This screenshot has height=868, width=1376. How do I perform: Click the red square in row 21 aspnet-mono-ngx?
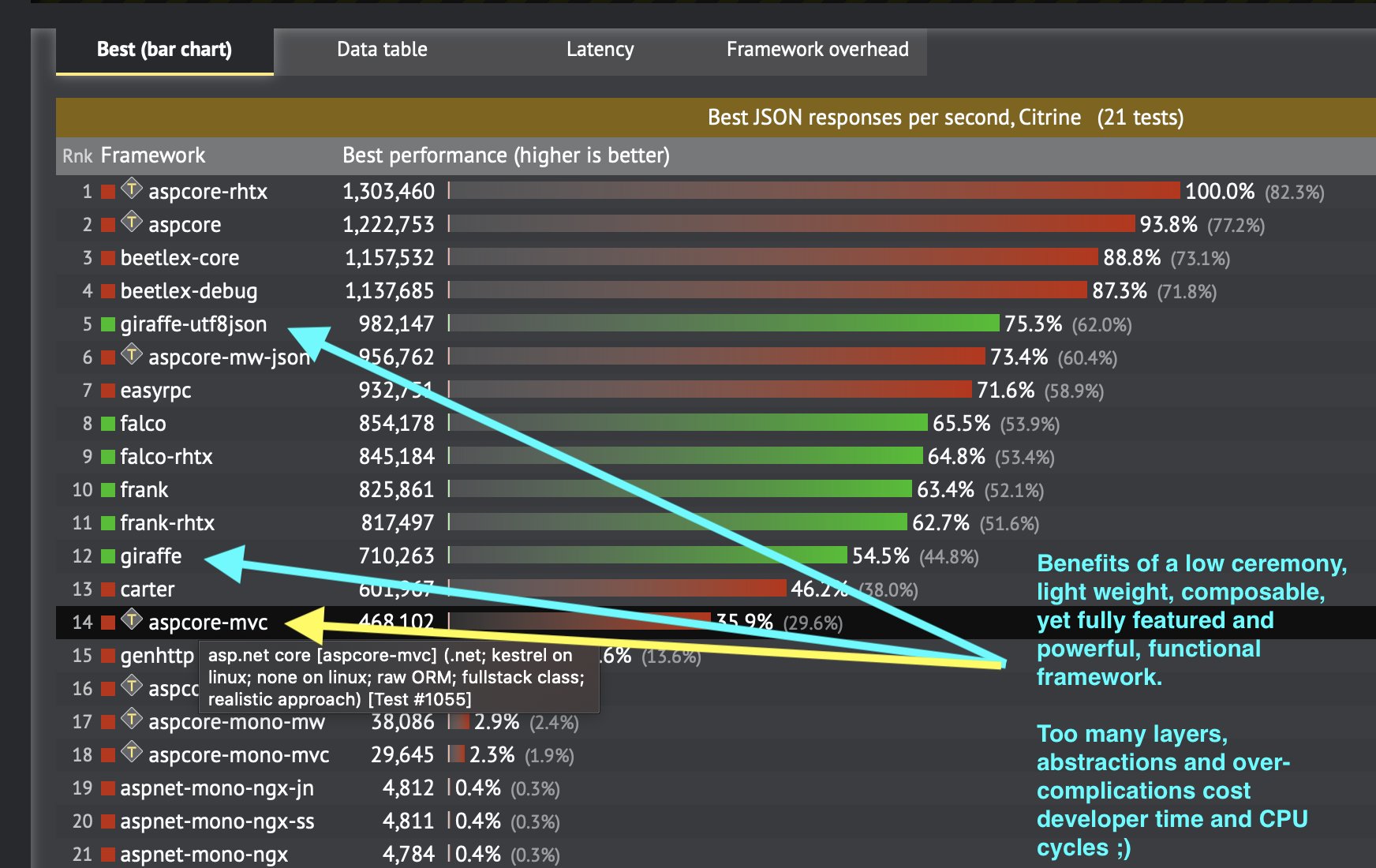coord(108,855)
